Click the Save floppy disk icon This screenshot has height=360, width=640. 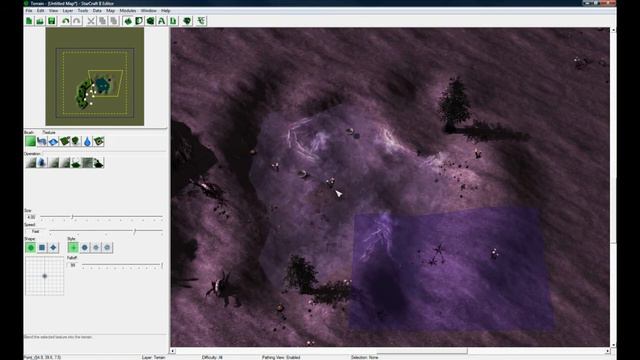[51, 21]
